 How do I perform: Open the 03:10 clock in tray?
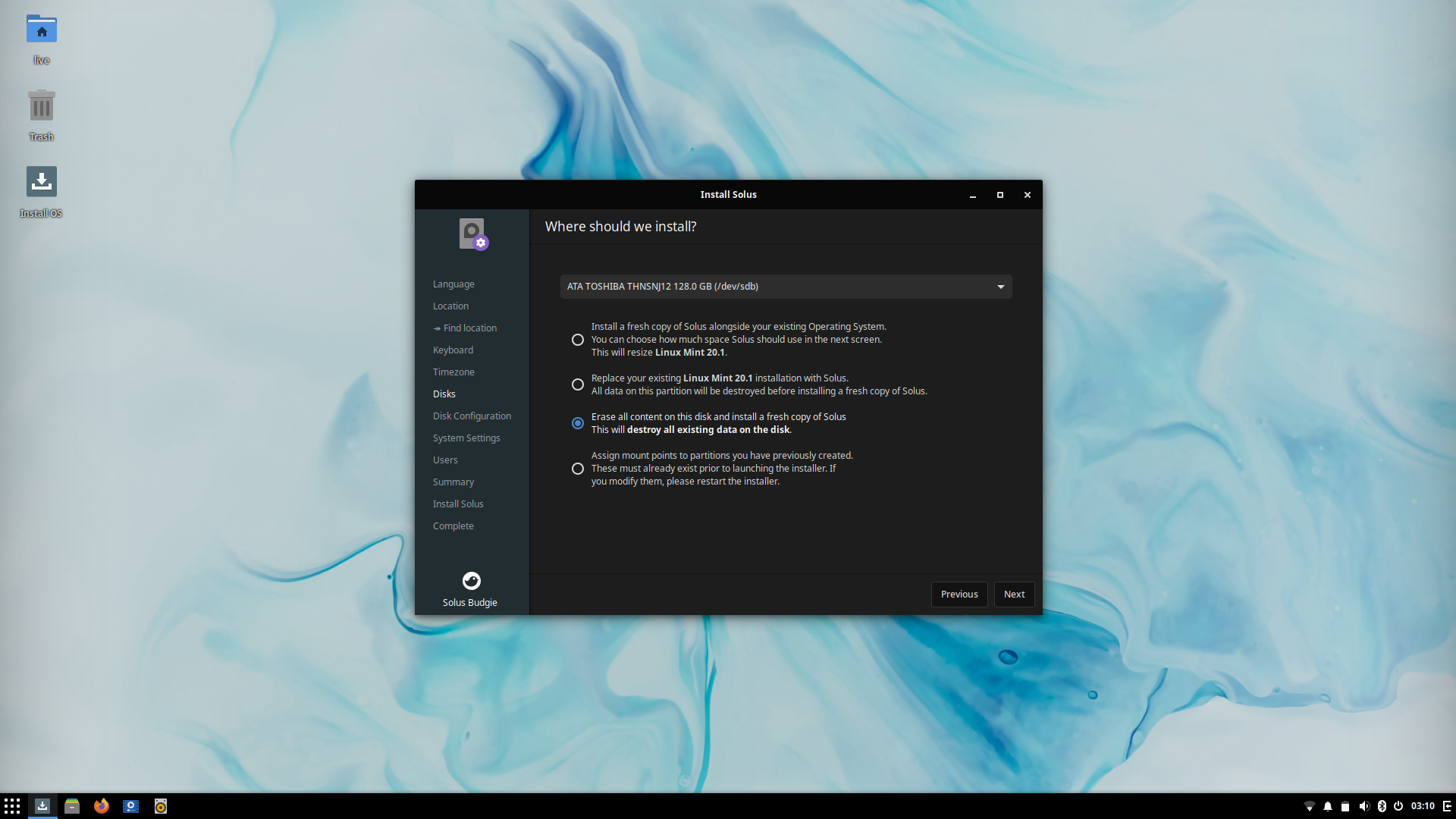(x=1423, y=806)
